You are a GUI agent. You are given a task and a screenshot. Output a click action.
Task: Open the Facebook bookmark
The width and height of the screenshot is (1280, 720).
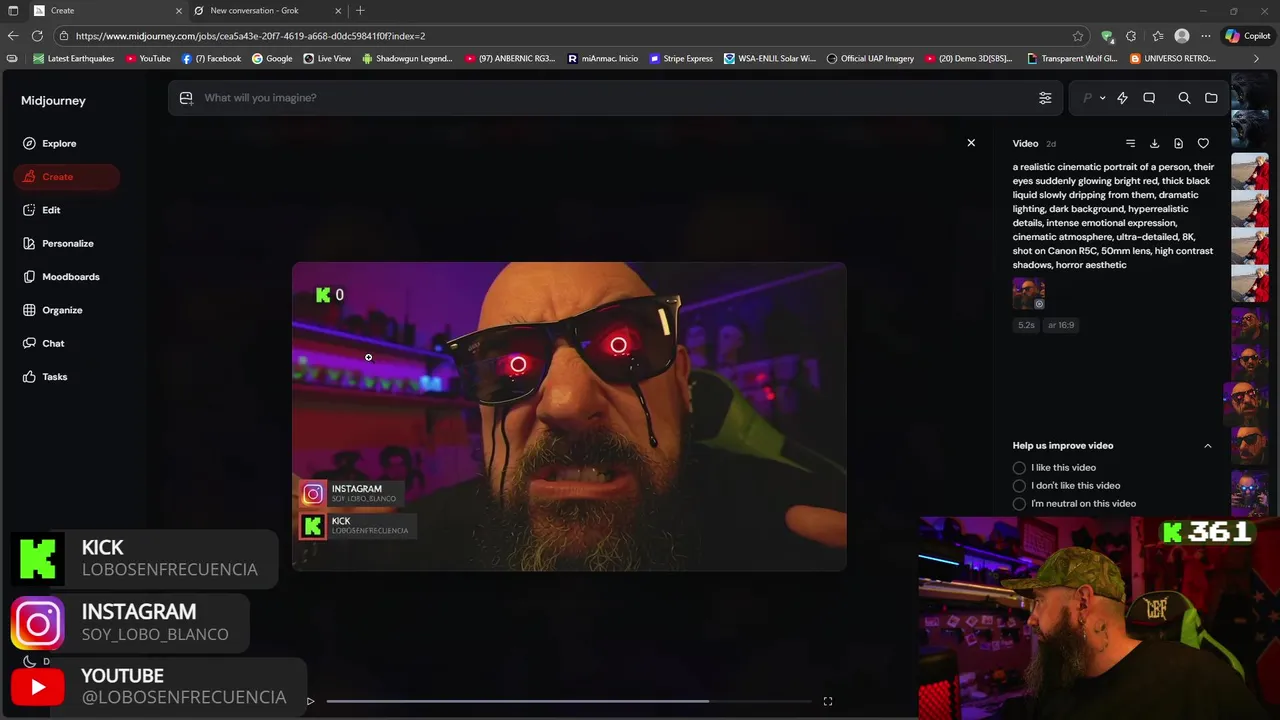click(211, 59)
